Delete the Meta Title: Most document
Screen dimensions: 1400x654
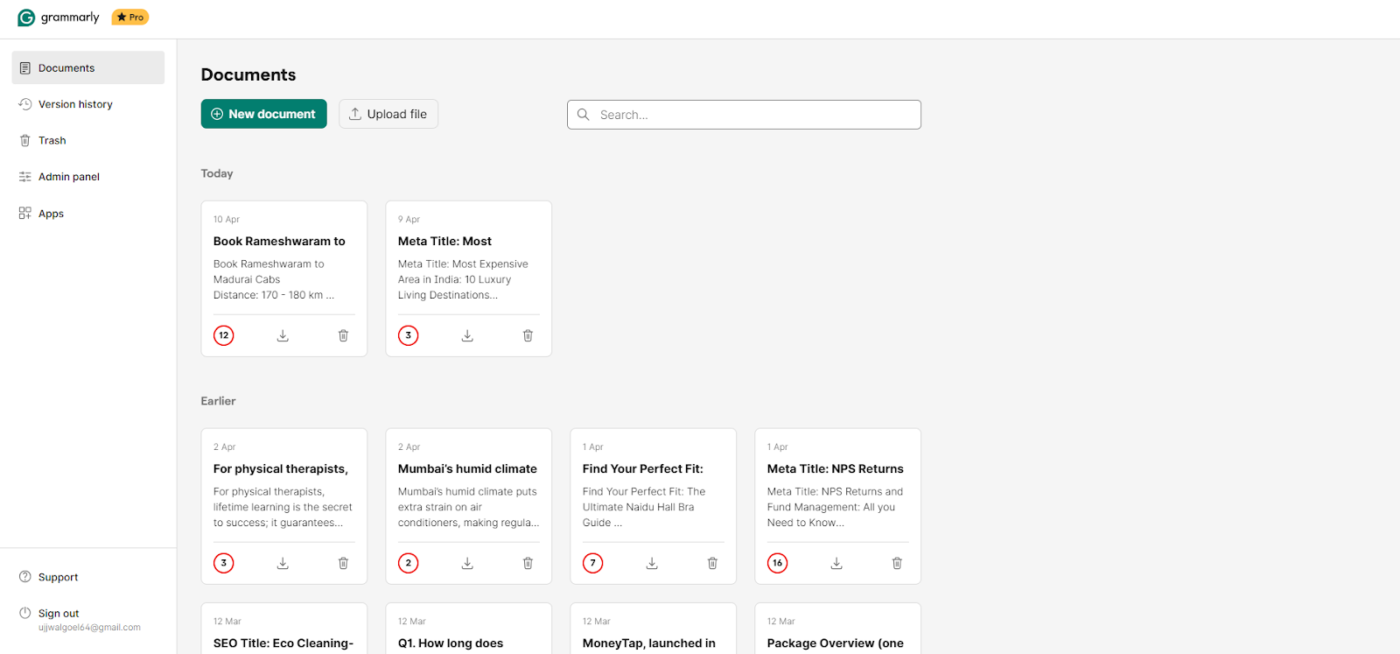tap(528, 336)
